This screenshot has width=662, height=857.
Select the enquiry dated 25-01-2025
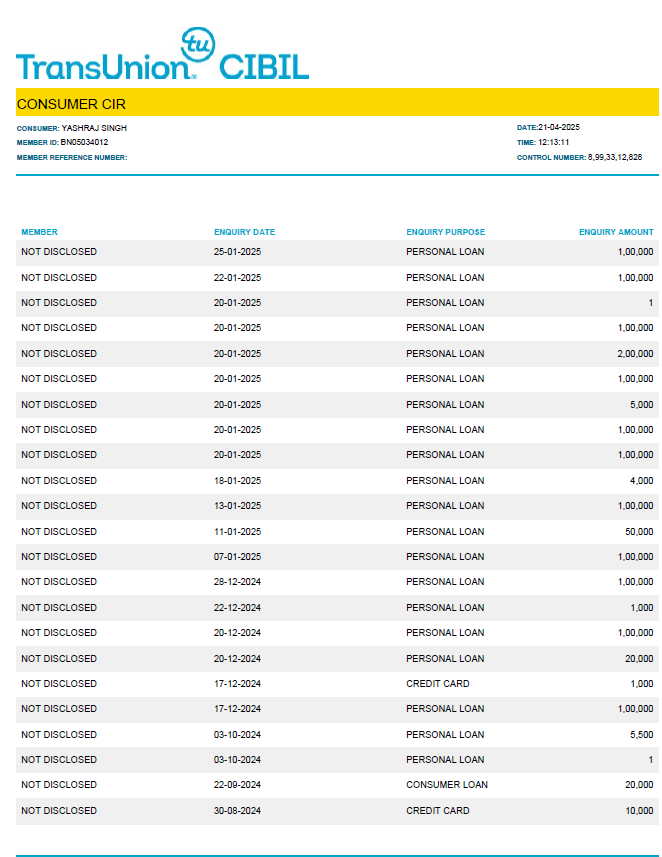click(x=237, y=252)
